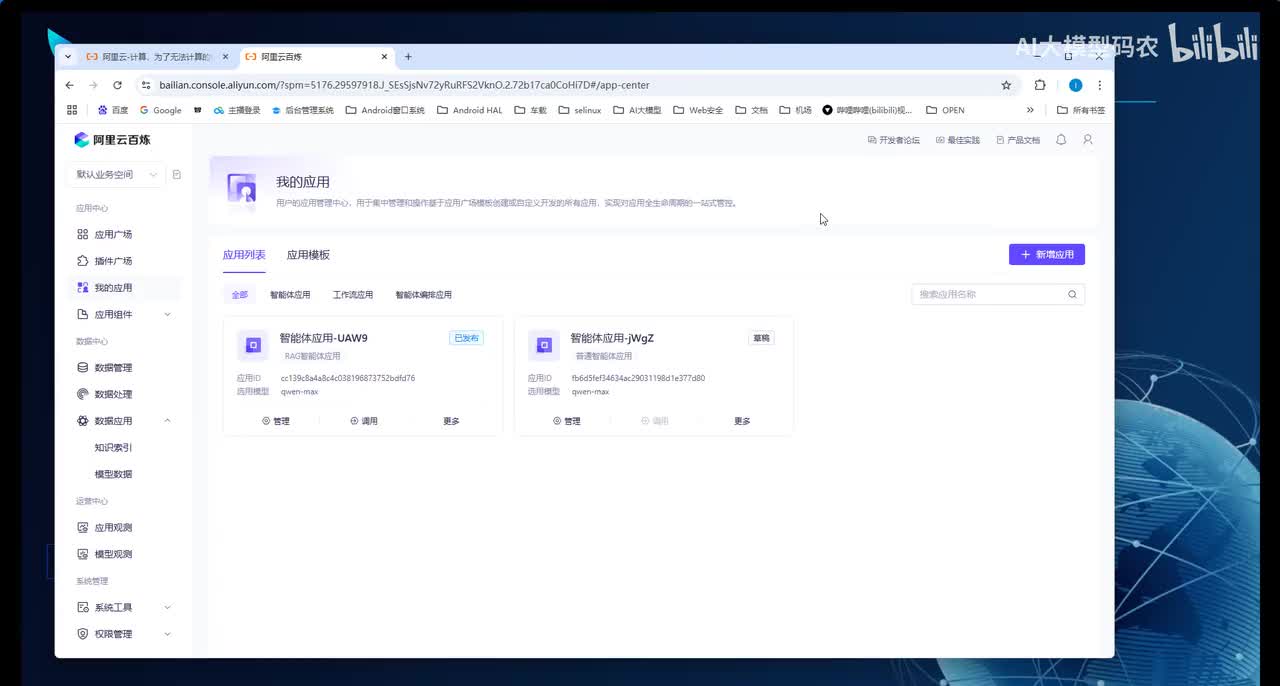Open the Chrome three-dot menu
Image resolution: width=1280 pixels, height=686 pixels.
coord(1100,85)
